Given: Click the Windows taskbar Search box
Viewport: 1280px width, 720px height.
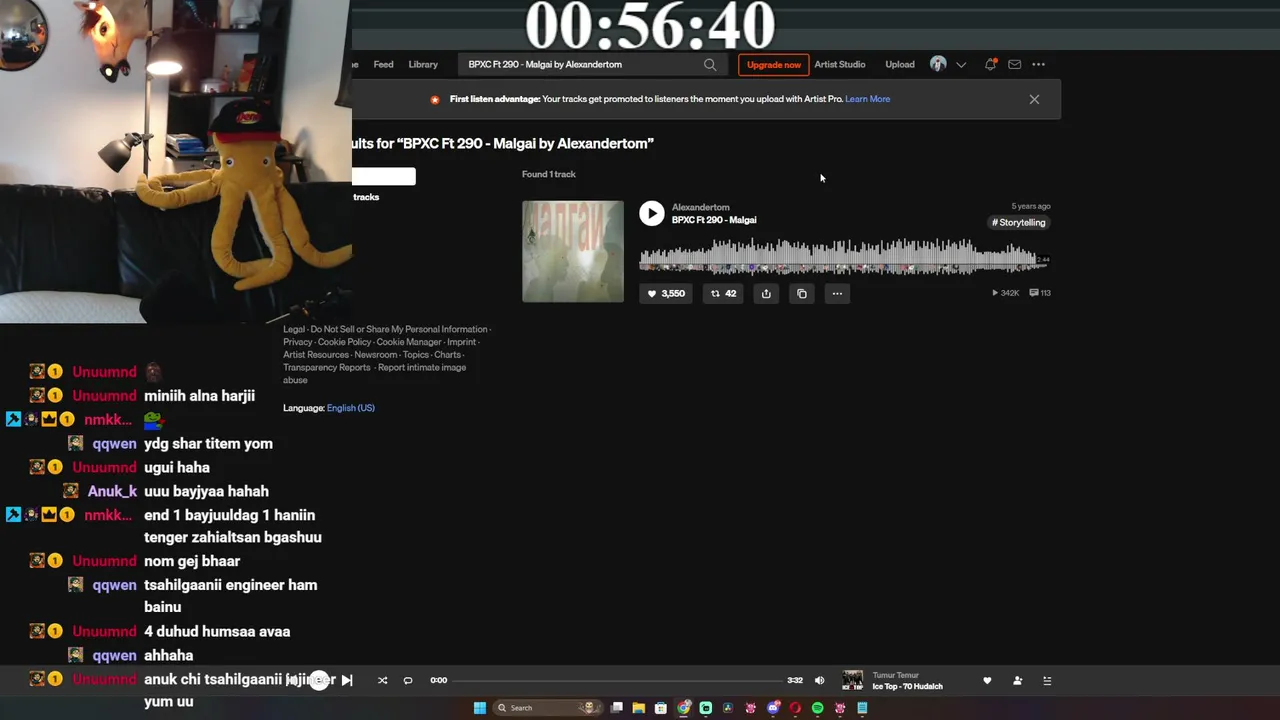Looking at the screenshot, I should (549, 708).
